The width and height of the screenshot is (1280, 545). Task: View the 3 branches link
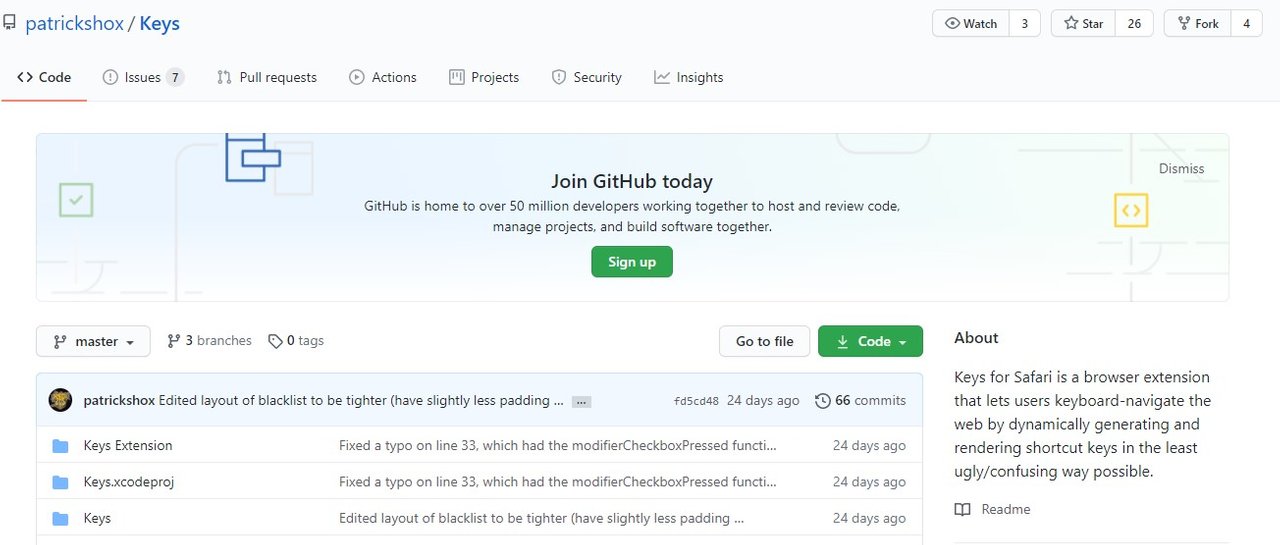click(209, 341)
